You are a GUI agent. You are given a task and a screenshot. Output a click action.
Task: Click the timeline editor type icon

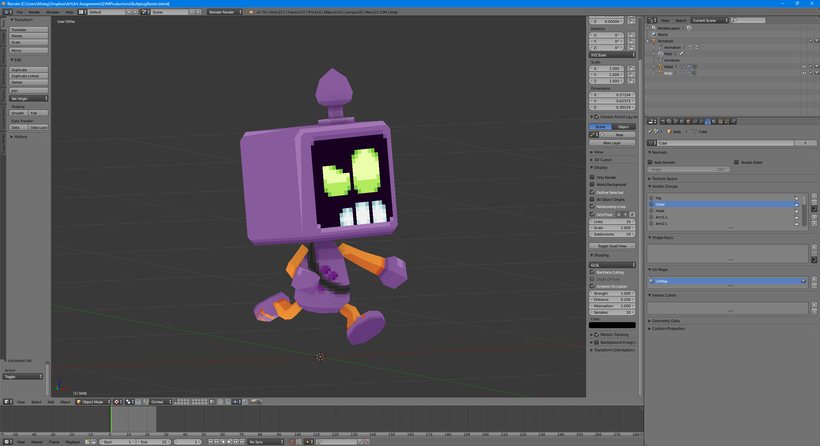[x=6, y=441]
